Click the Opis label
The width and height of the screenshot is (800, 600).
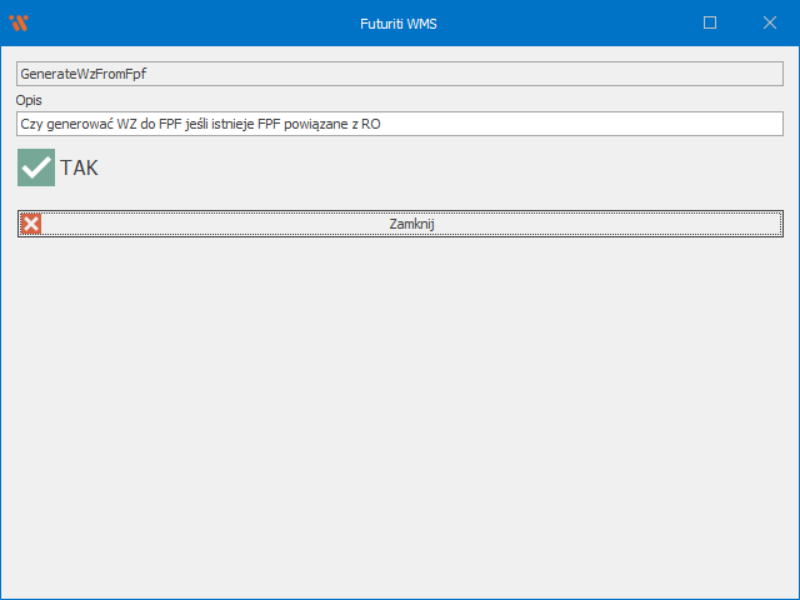(29, 100)
